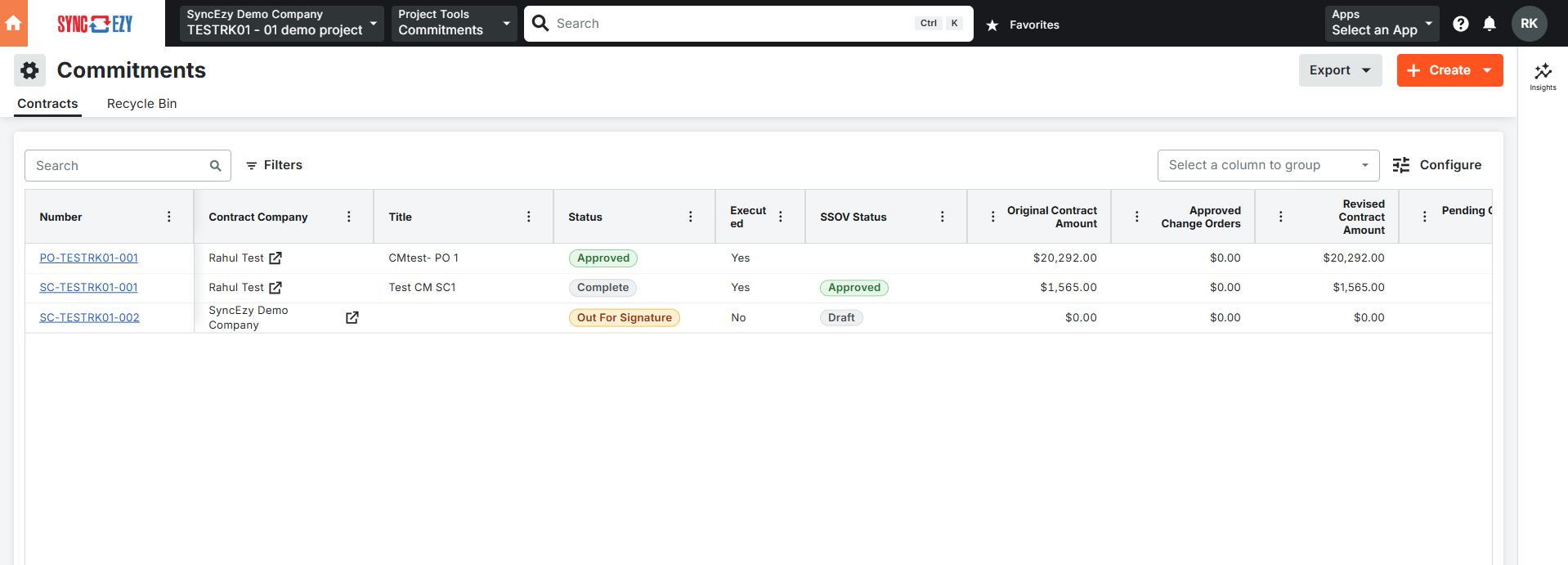Click the Favorites star in top bar
The width and height of the screenshot is (1568, 565).
click(x=992, y=25)
